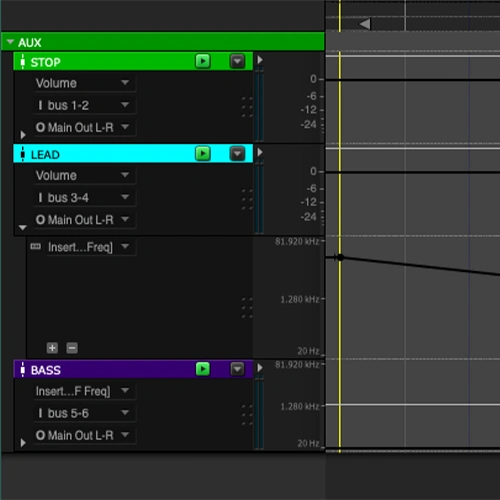Click the arrow right of LEAD header

pyautogui.click(x=260, y=152)
